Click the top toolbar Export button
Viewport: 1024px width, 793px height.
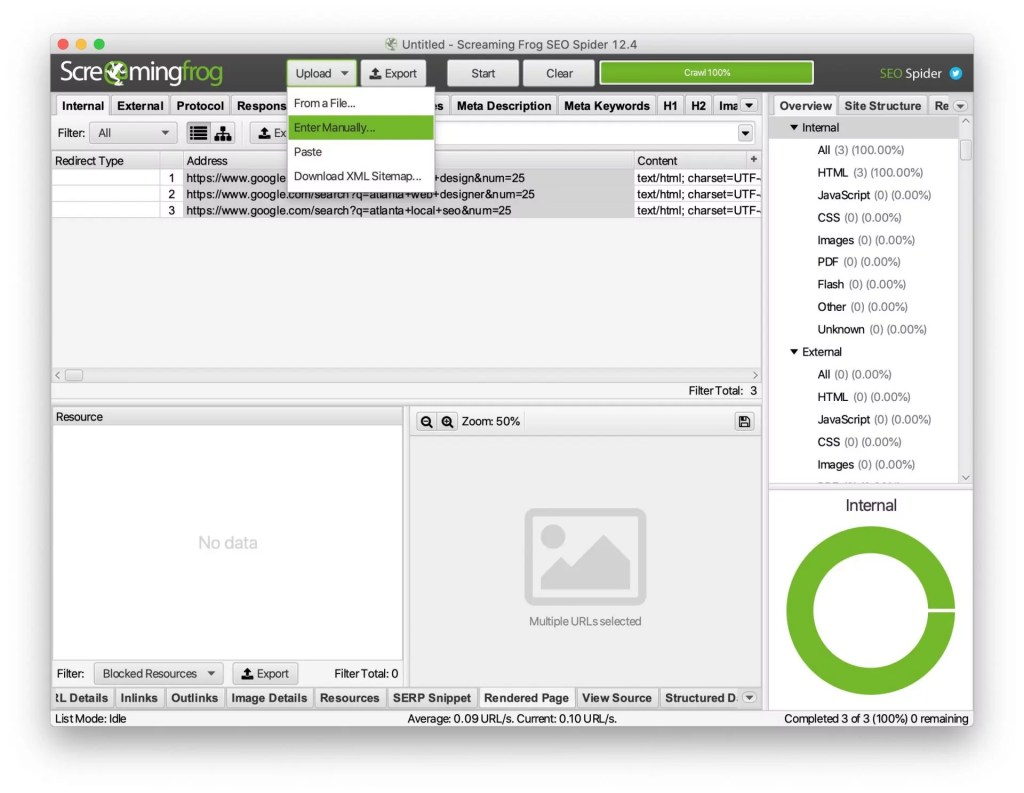click(x=393, y=73)
